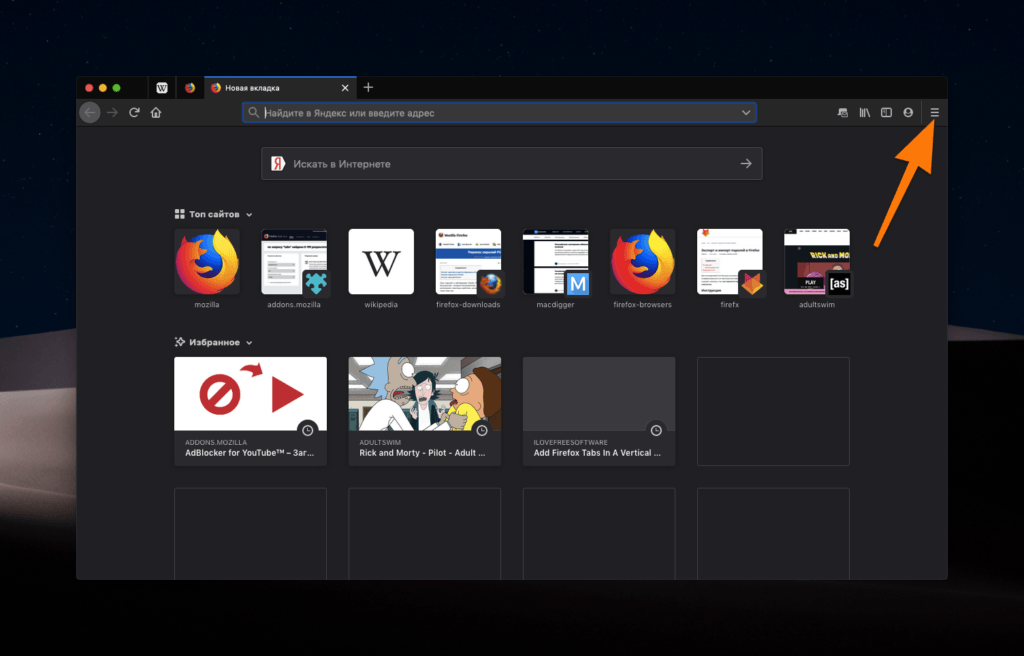Click the Яндекс search box on page
The width and height of the screenshot is (1024, 656).
pyautogui.click(x=511, y=163)
